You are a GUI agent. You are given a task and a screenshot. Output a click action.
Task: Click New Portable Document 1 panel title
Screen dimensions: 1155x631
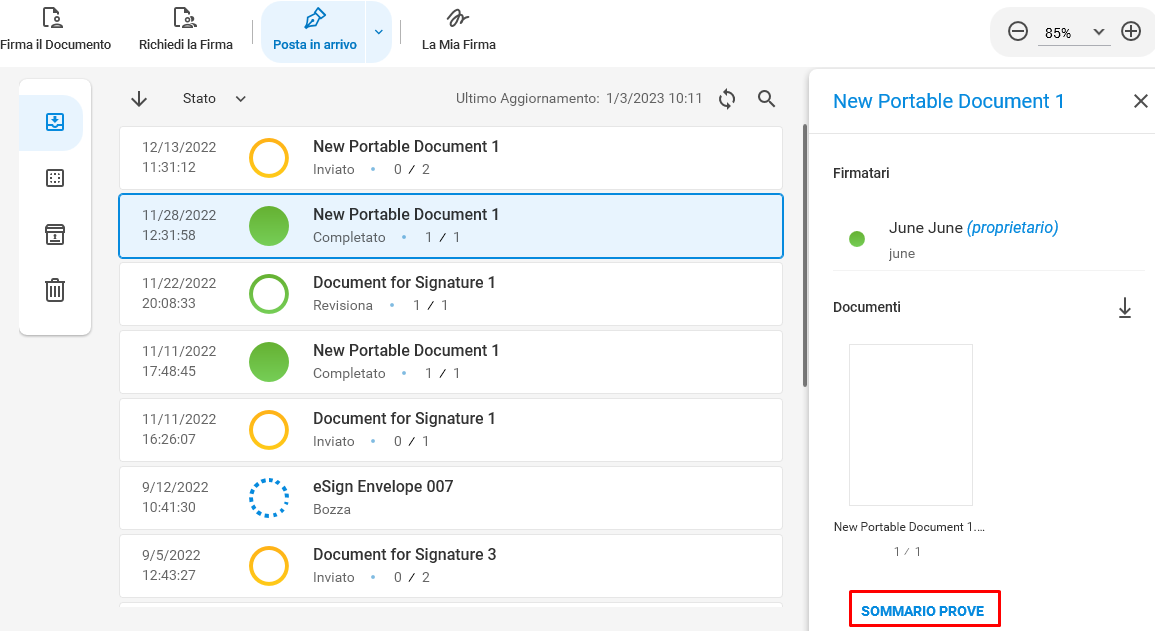click(948, 101)
